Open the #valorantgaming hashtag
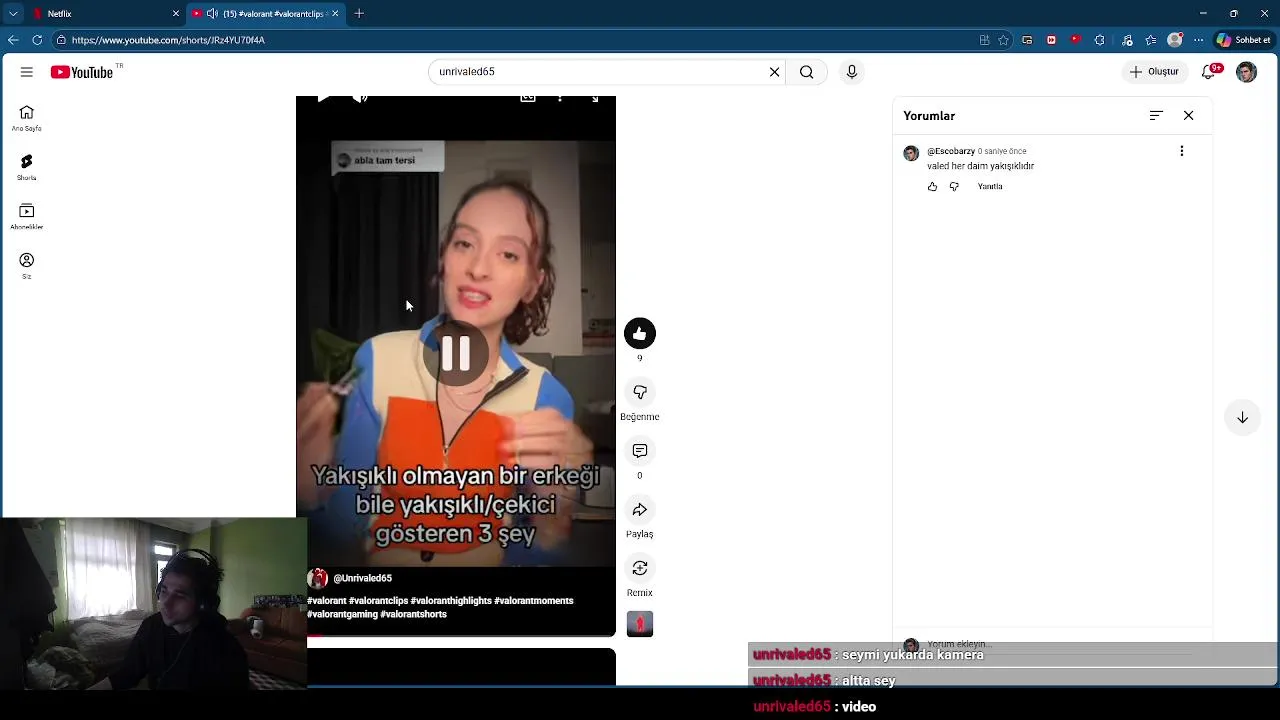This screenshot has height=720, width=1280. point(342,614)
